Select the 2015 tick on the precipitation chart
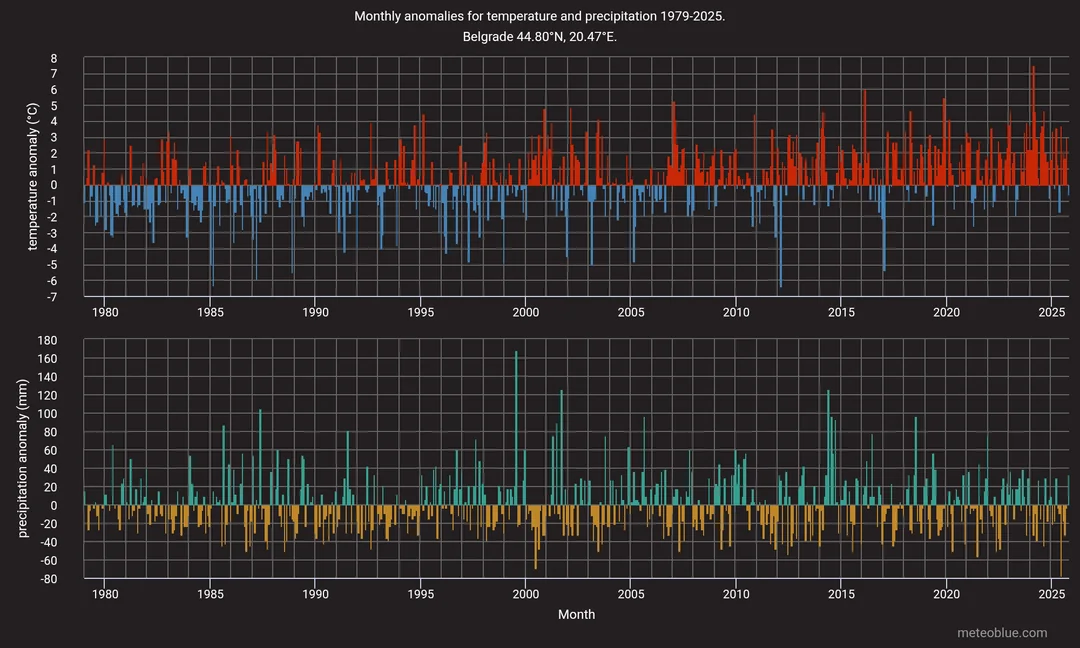1080x648 pixels. [x=841, y=594]
